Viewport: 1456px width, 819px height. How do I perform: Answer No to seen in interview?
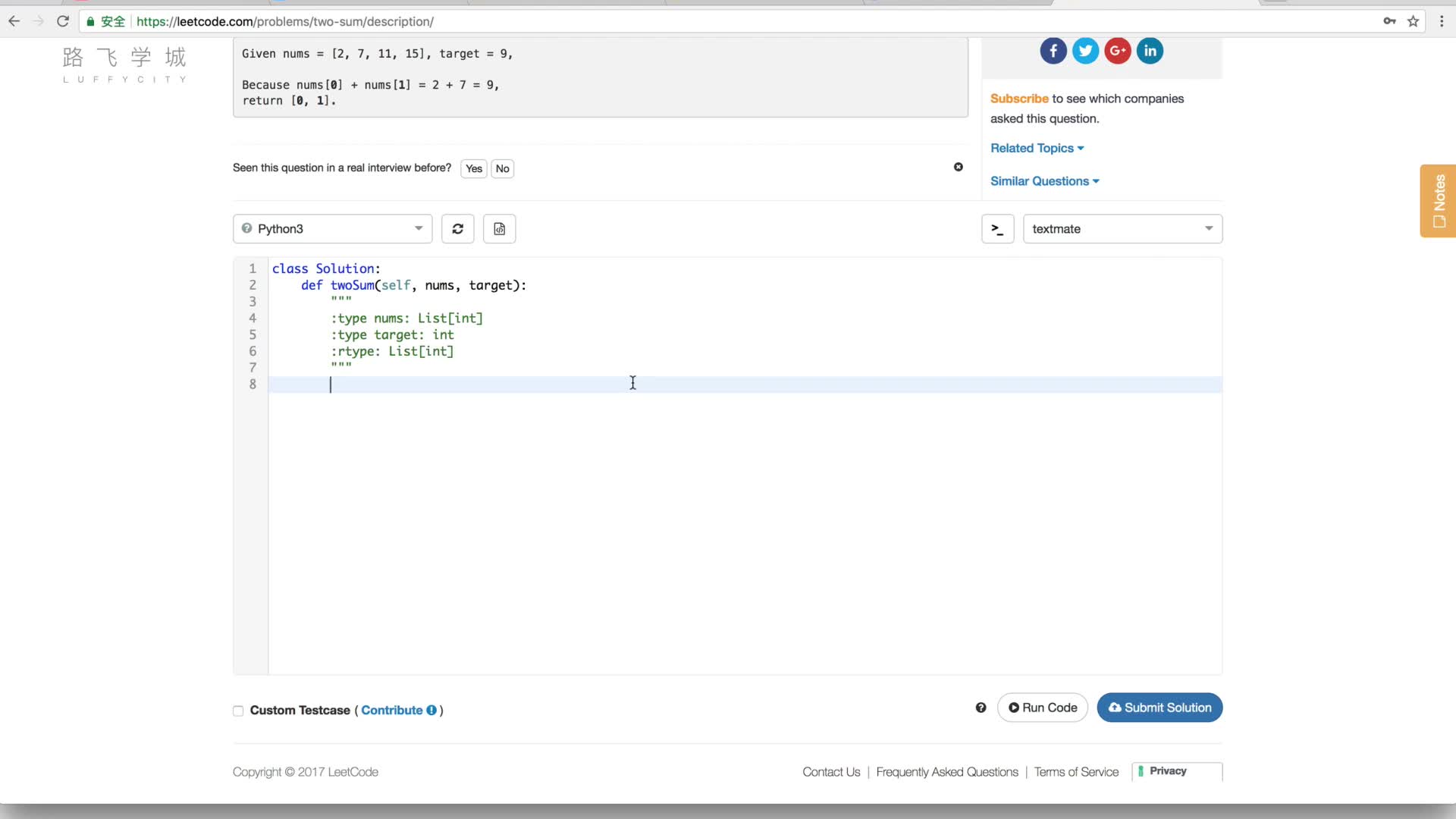[x=503, y=168]
